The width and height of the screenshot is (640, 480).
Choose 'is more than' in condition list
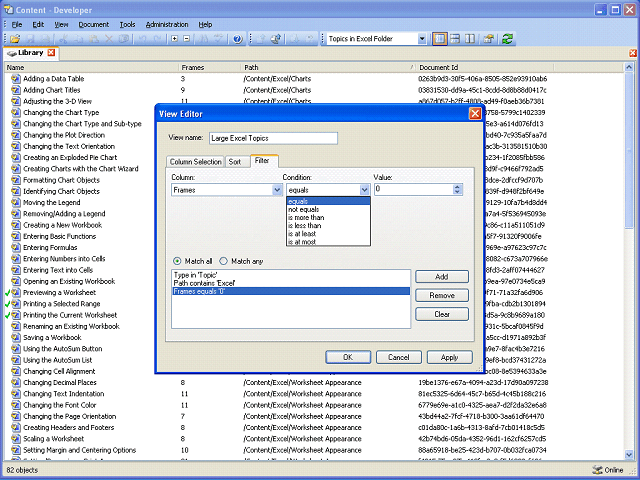(328, 218)
